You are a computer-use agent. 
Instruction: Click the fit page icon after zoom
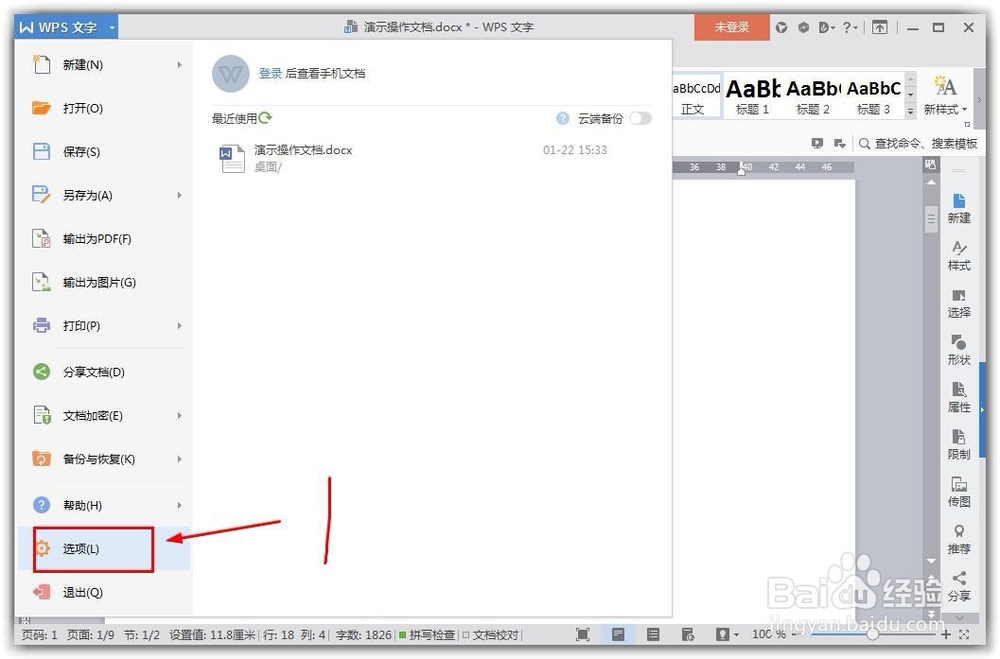964,634
